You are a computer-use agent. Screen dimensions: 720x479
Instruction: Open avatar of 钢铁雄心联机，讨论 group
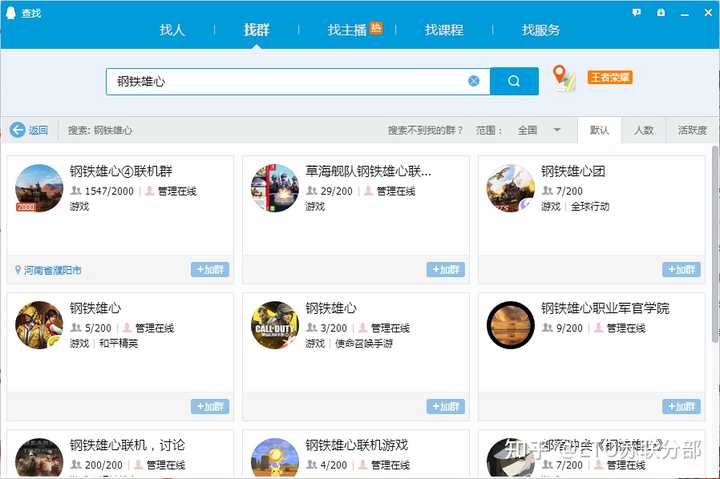39,458
